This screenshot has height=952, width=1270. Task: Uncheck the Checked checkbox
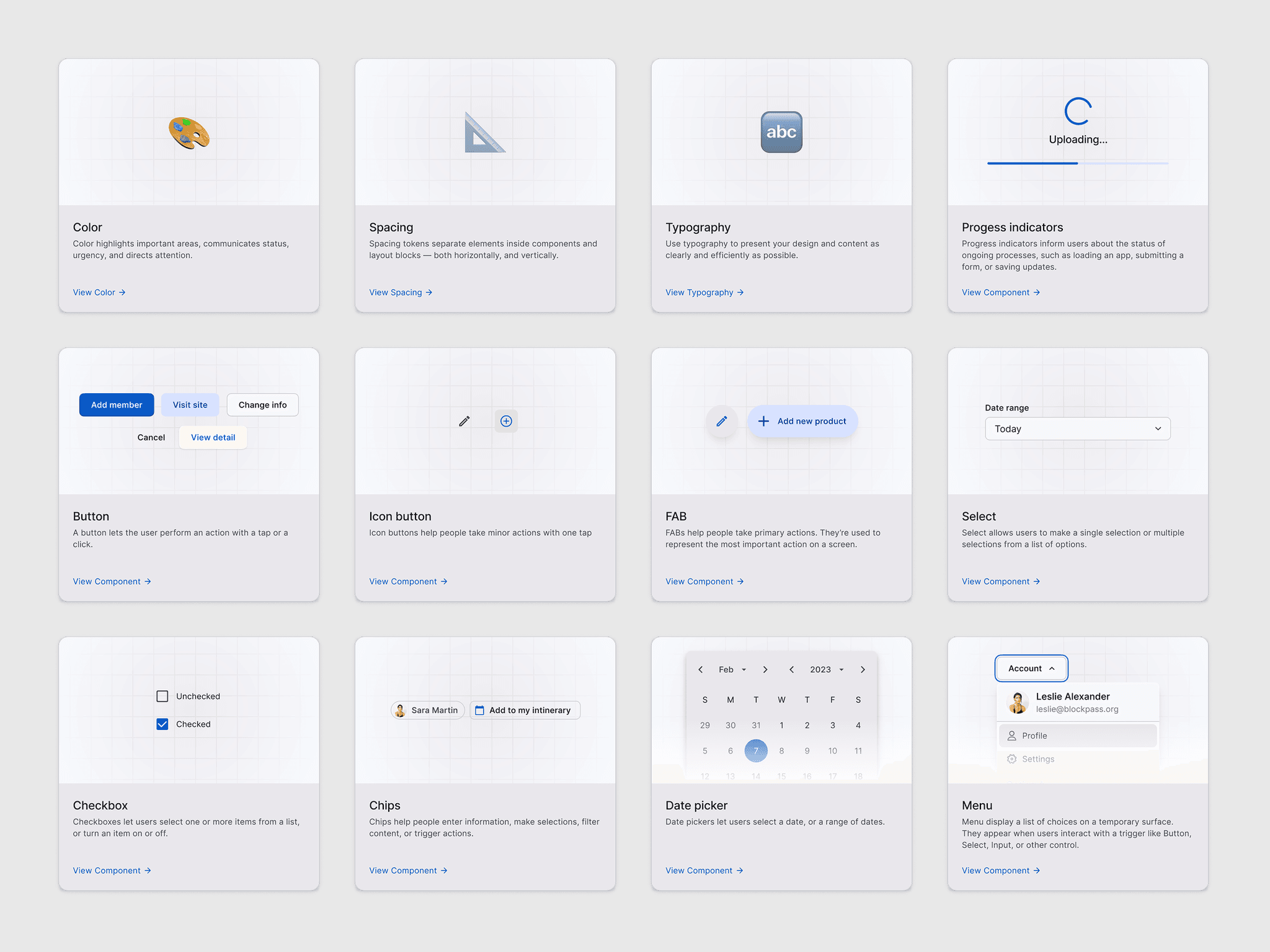pyautogui.click(x=162, y=724)
